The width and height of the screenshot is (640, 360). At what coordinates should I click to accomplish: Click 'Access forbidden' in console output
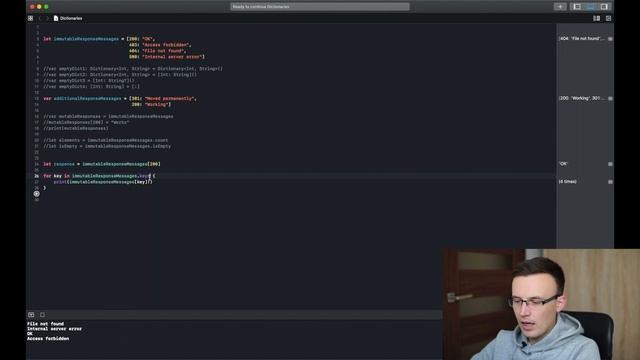[48, 338]
